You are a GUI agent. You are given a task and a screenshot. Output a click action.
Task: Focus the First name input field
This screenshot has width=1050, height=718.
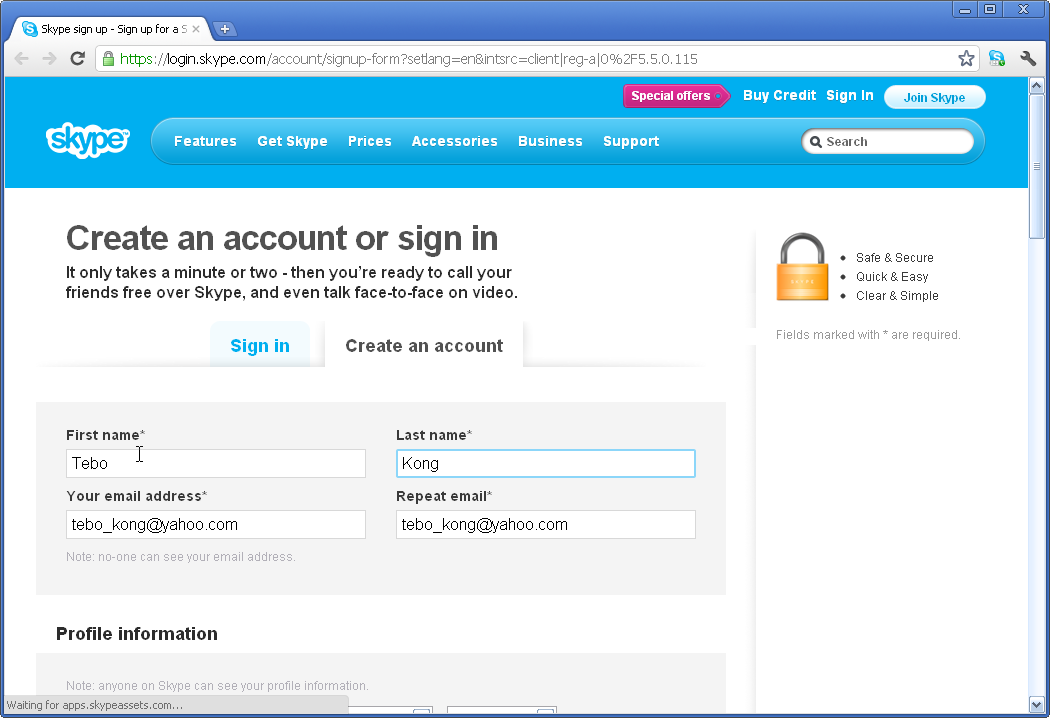point(216,463)
